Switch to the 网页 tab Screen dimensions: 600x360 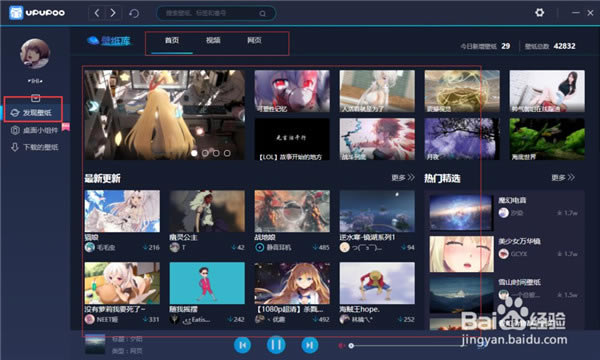coord(254,40)
